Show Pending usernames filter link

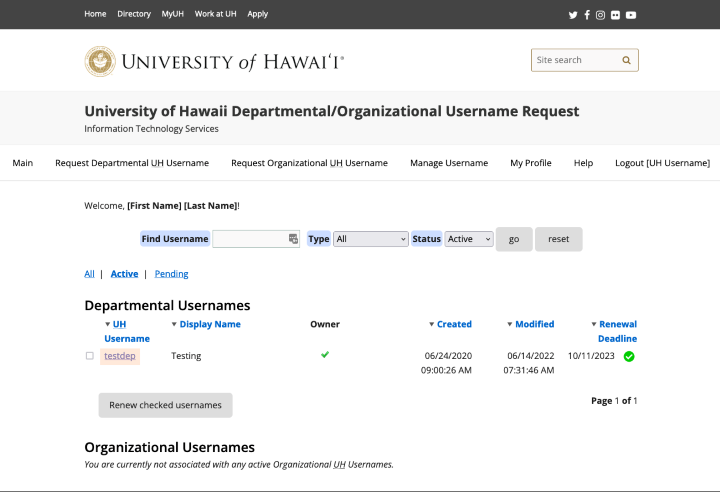click(171, 274)
